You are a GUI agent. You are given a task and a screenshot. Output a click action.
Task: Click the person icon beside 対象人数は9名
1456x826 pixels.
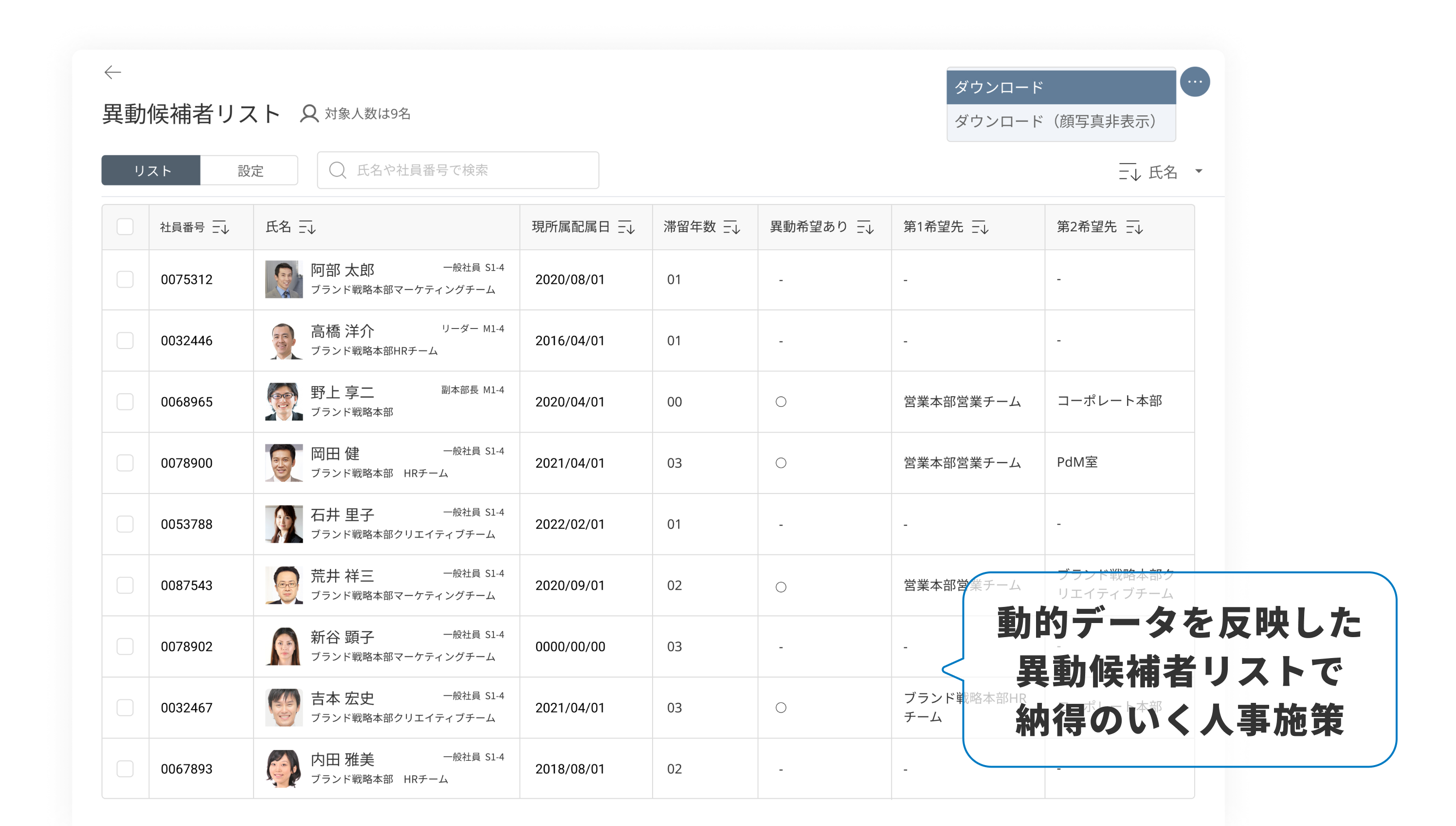point(309,113)
